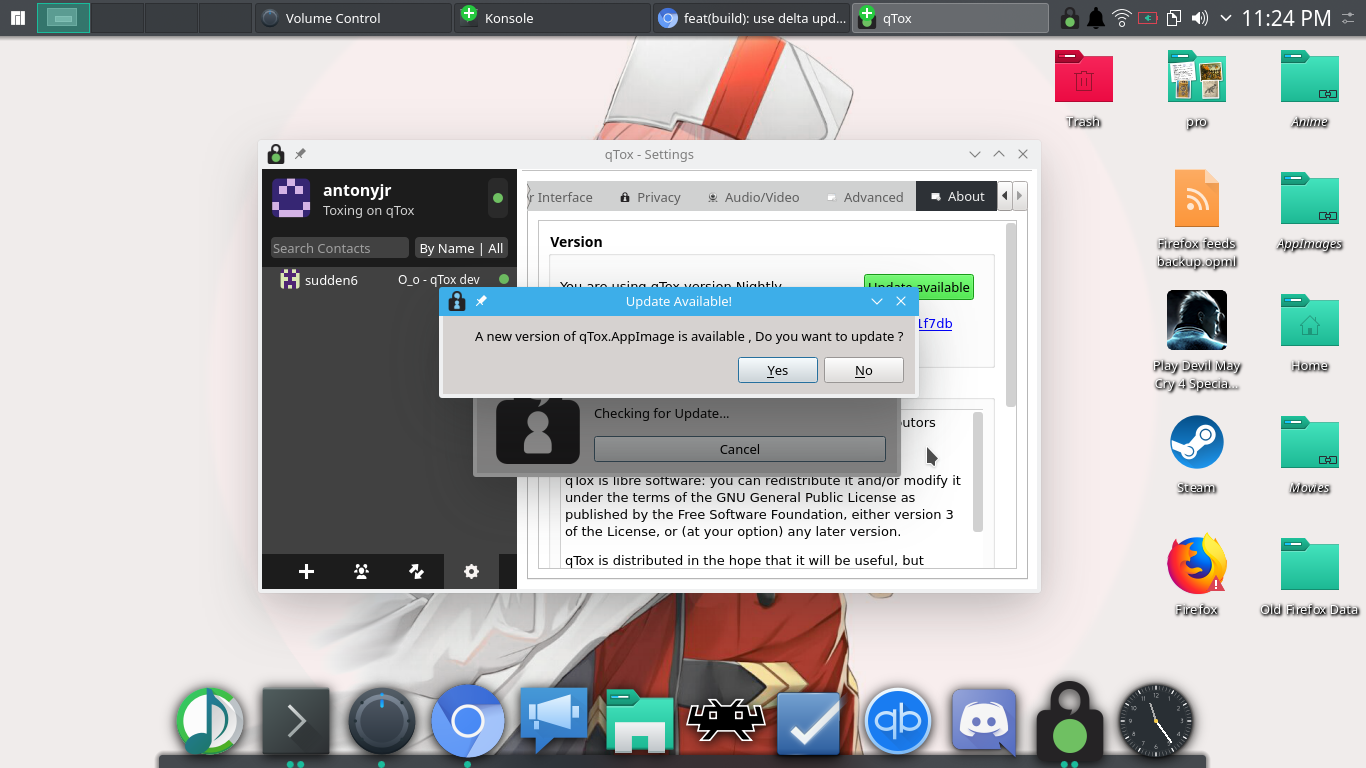Open the pro desktop folder
The height and width of the screenshot is (768, 1366).
pyautogui.click(x=1197, y=89)
